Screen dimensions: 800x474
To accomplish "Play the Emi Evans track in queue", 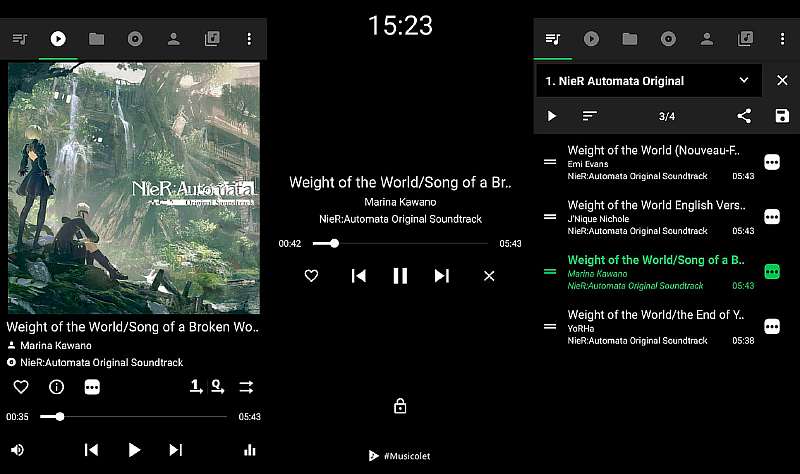I will click(x=650, y=161).
